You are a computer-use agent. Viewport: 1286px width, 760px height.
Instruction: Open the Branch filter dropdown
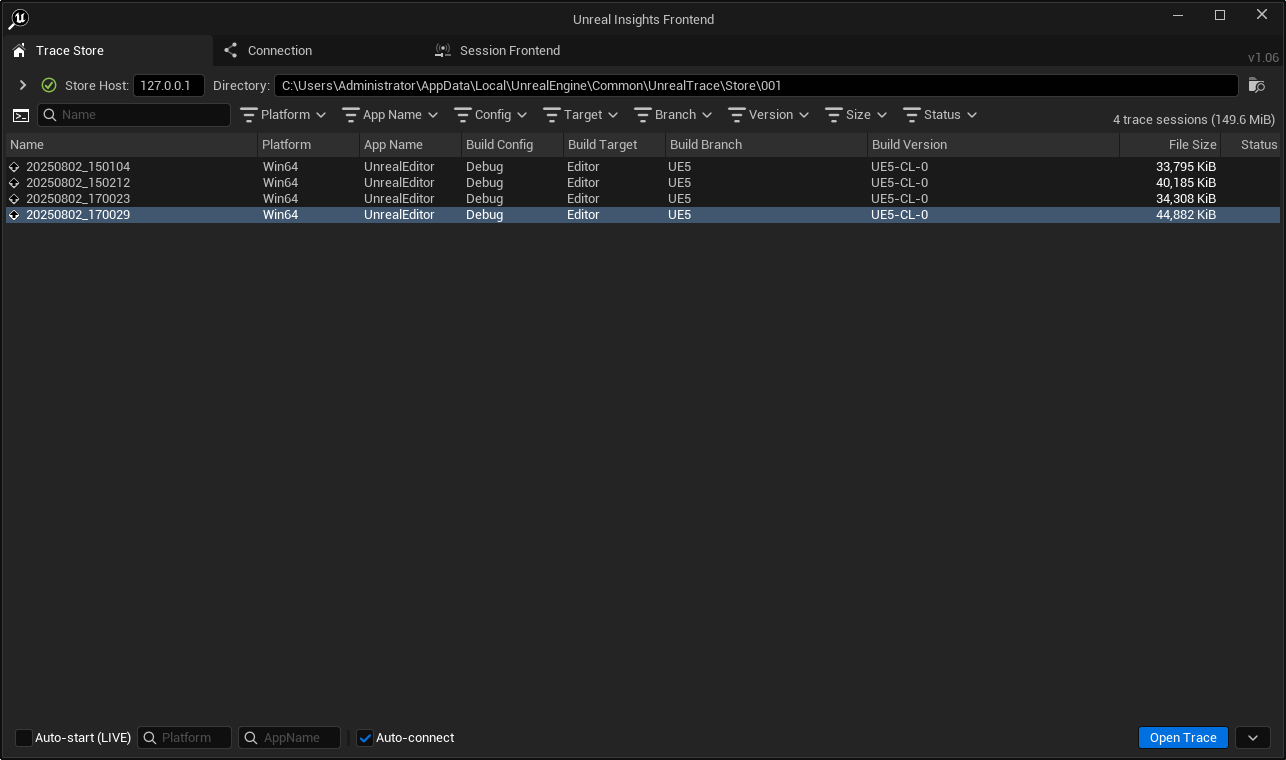[x=674, y=115]
